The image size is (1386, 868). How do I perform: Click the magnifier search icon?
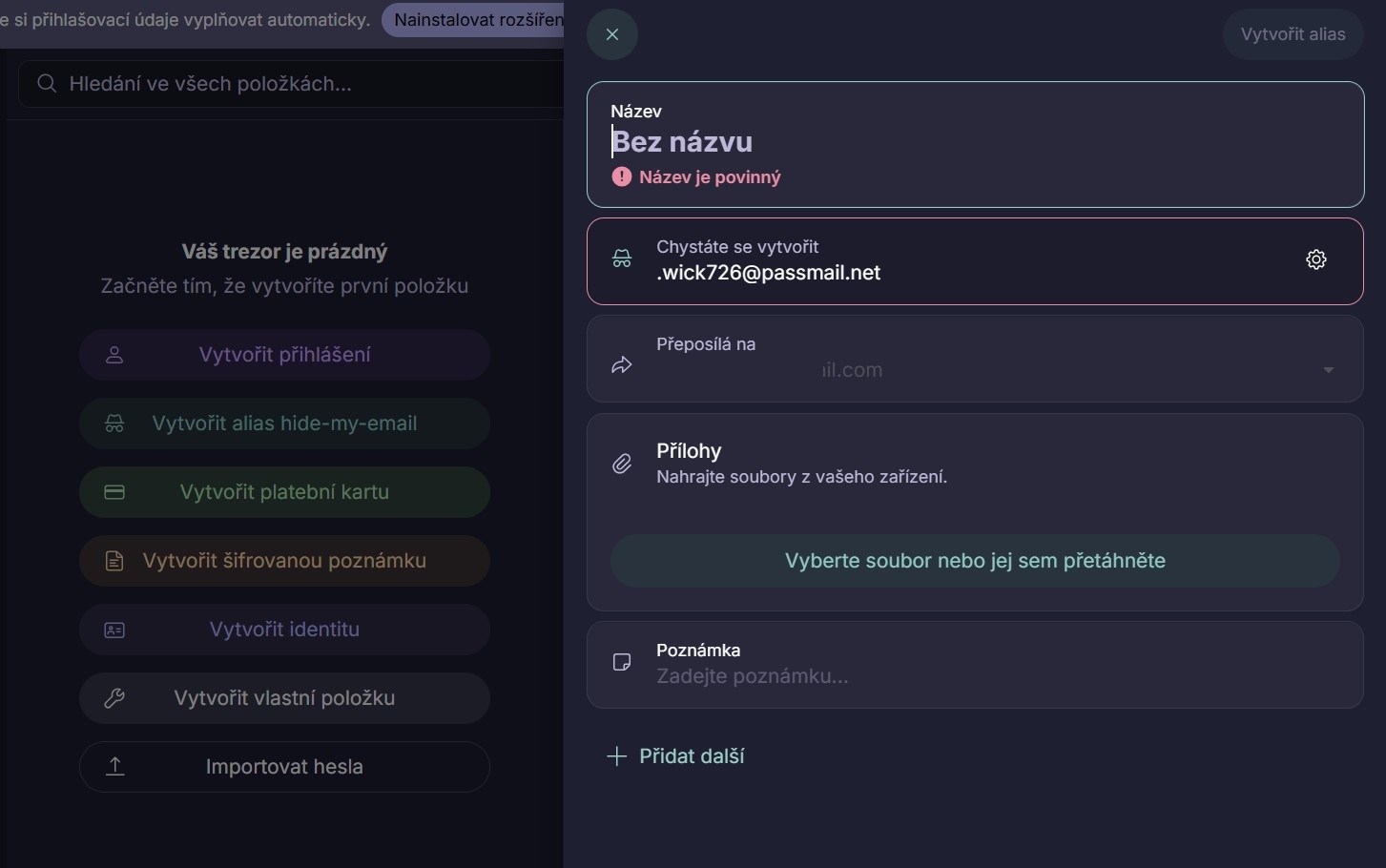tap(47, 84)
